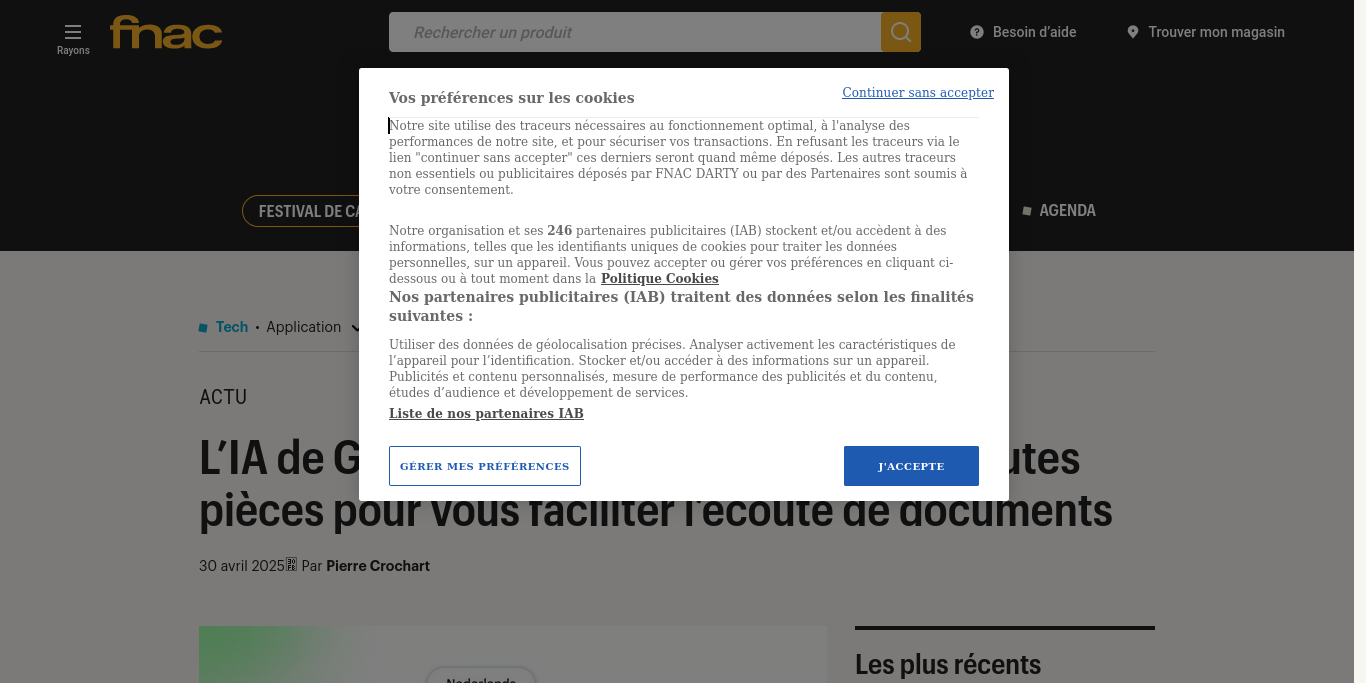Click the article title heading
The height and width of the screenshot is (683, 1366).
point(656,485)
